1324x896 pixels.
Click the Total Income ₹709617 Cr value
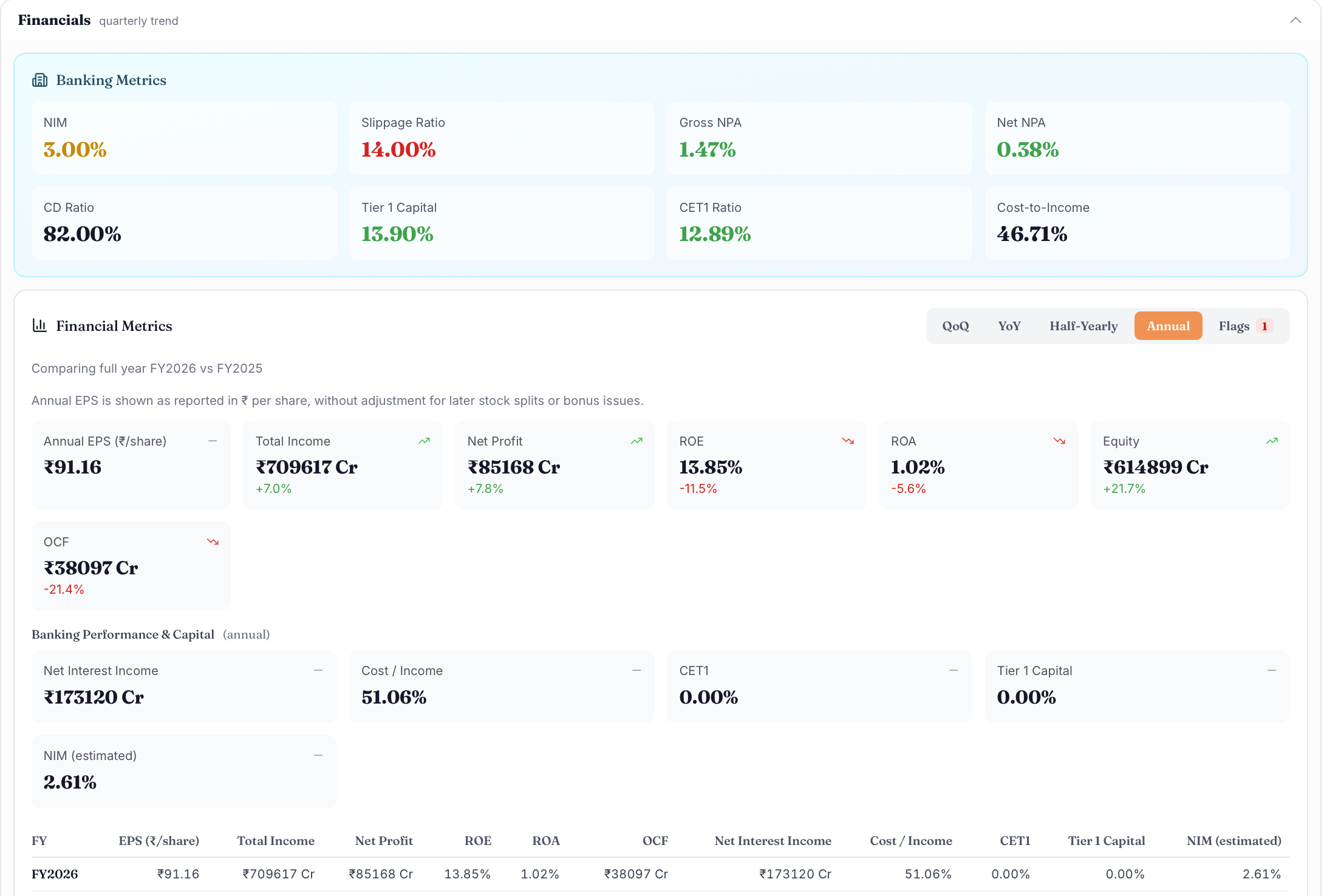pos(307,467)
